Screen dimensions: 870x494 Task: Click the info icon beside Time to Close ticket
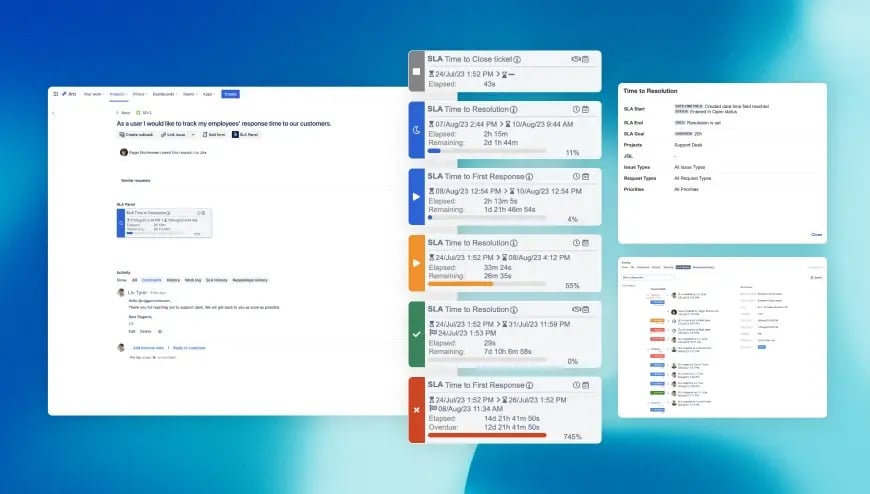[517, 59]
